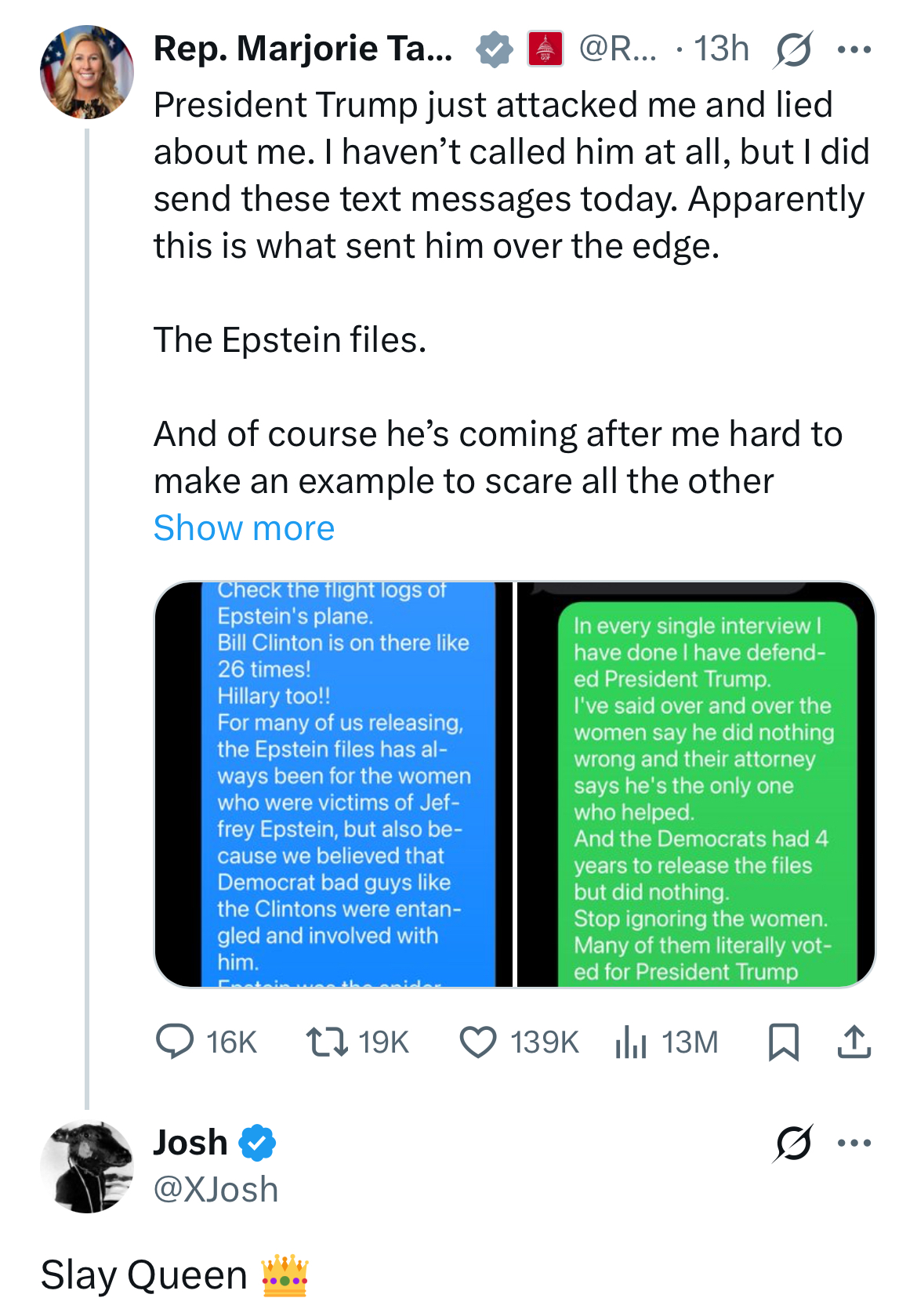Open the green text message screenshot
The width and height of the screenshot is (917, 1316).
pyautogui.click(x=696, y=784)
